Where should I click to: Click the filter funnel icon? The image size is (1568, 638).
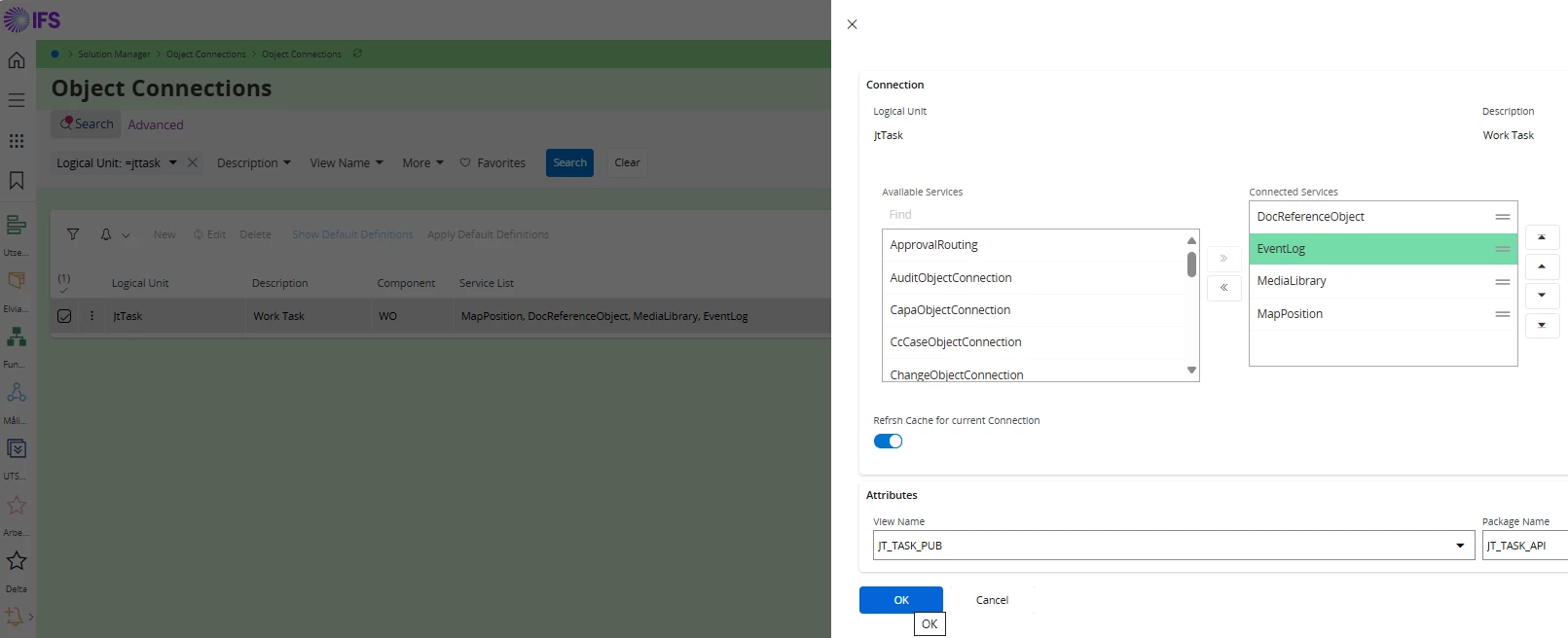coord(73,234)
